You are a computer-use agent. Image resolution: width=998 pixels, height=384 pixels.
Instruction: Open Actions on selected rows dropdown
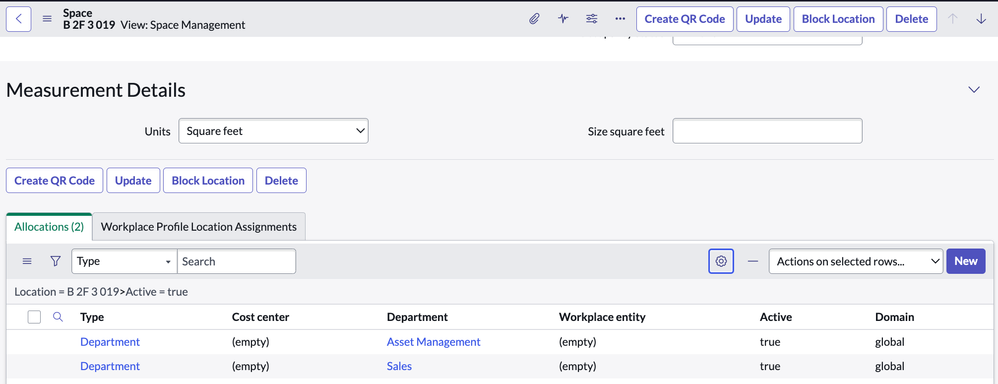(856, 261)
